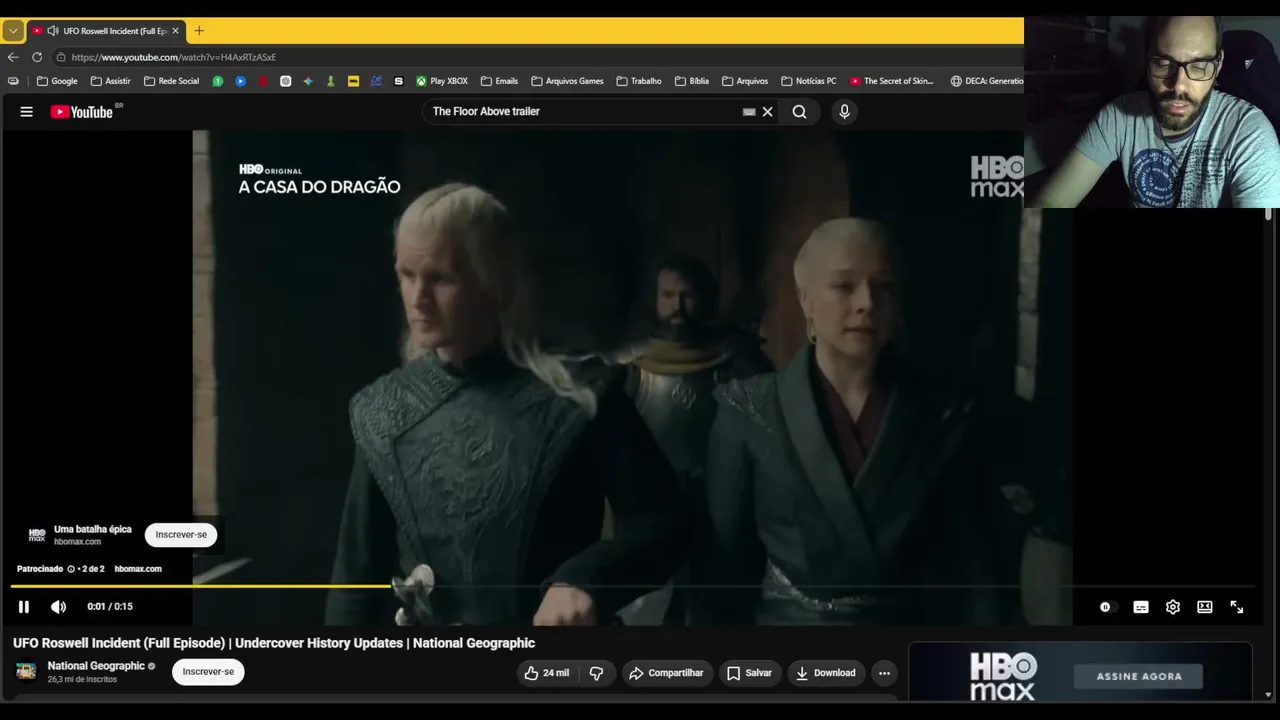This screenshot has width=1280, height=720.
Task: Run the search with magnifier button
Action: click(x=799, y=112)
